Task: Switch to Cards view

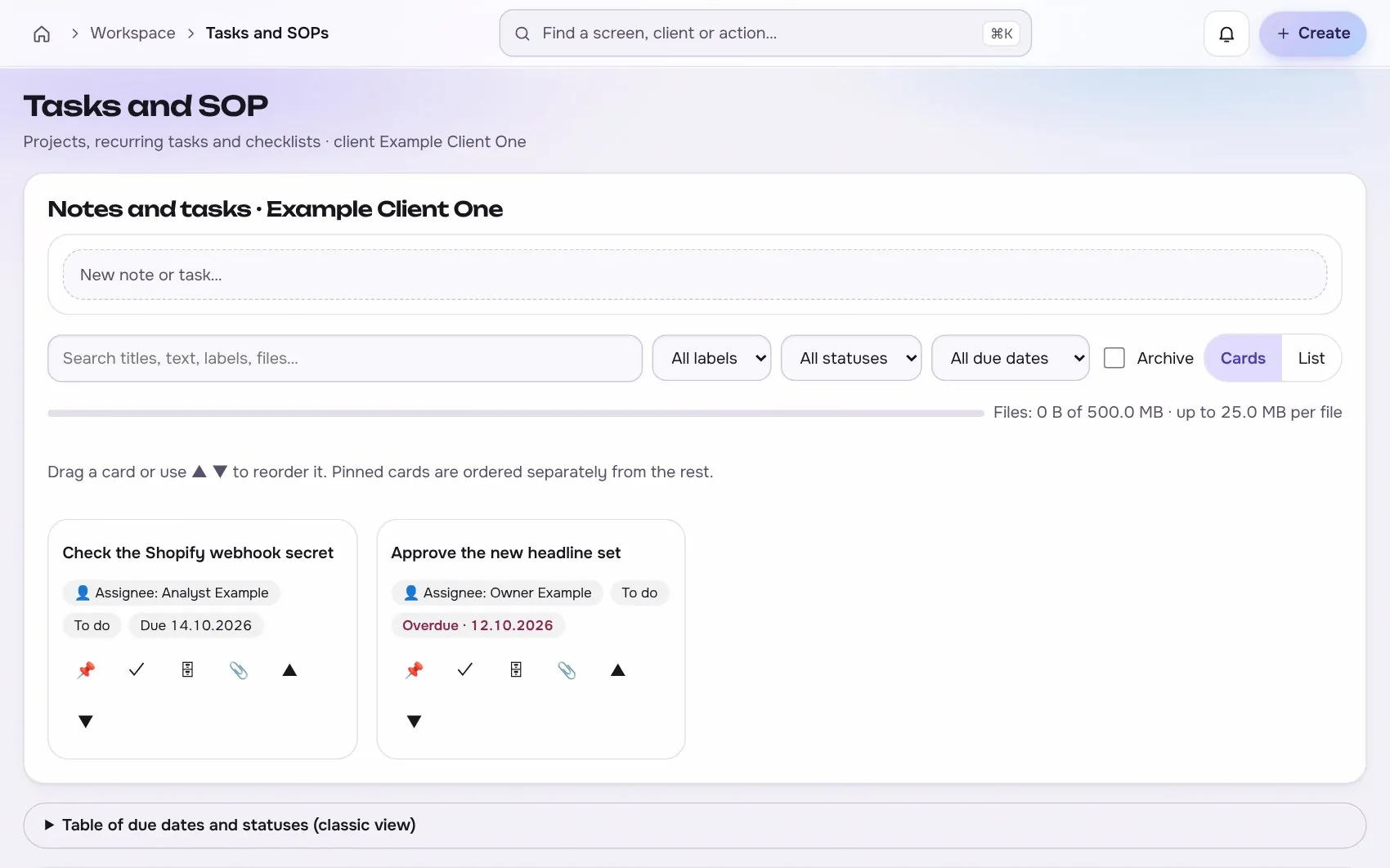Action: pos(1243,358)
